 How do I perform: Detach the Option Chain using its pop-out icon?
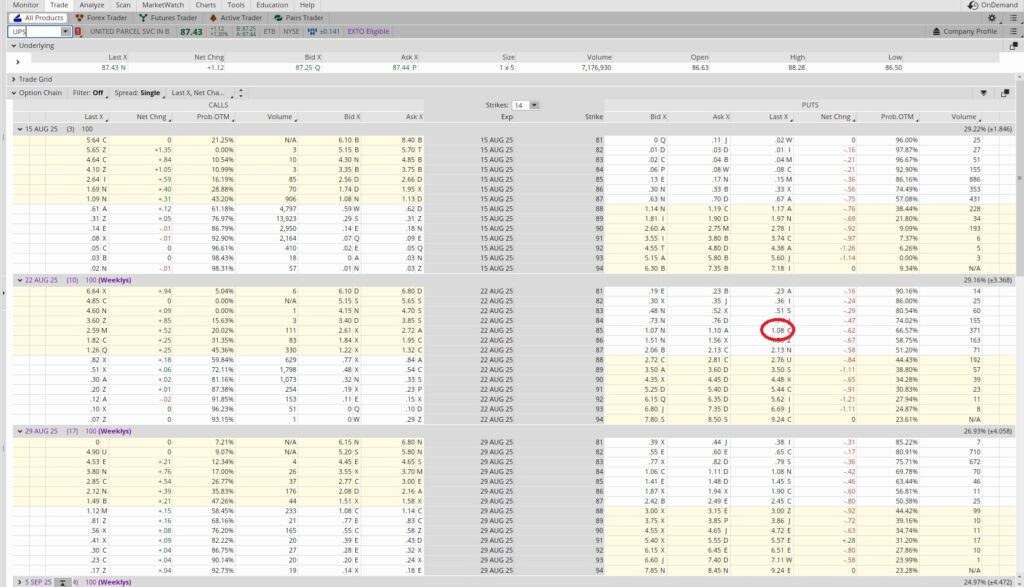coord(1005,93)
